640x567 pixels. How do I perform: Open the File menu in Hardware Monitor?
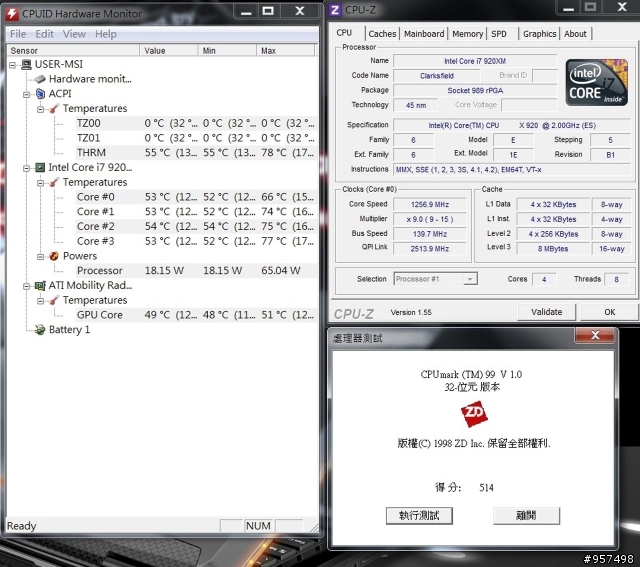coord(18,34)
